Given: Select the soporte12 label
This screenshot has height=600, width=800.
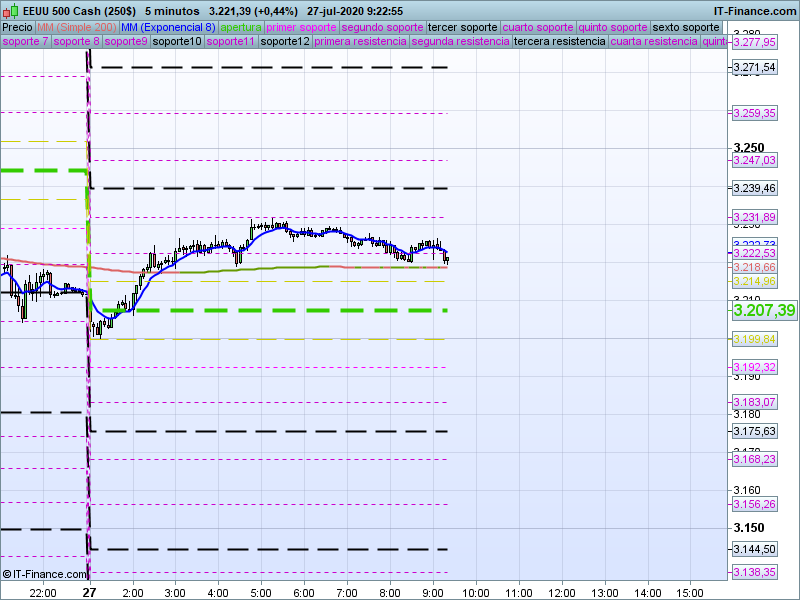Looking at the screenshot, I should [285, 41].
